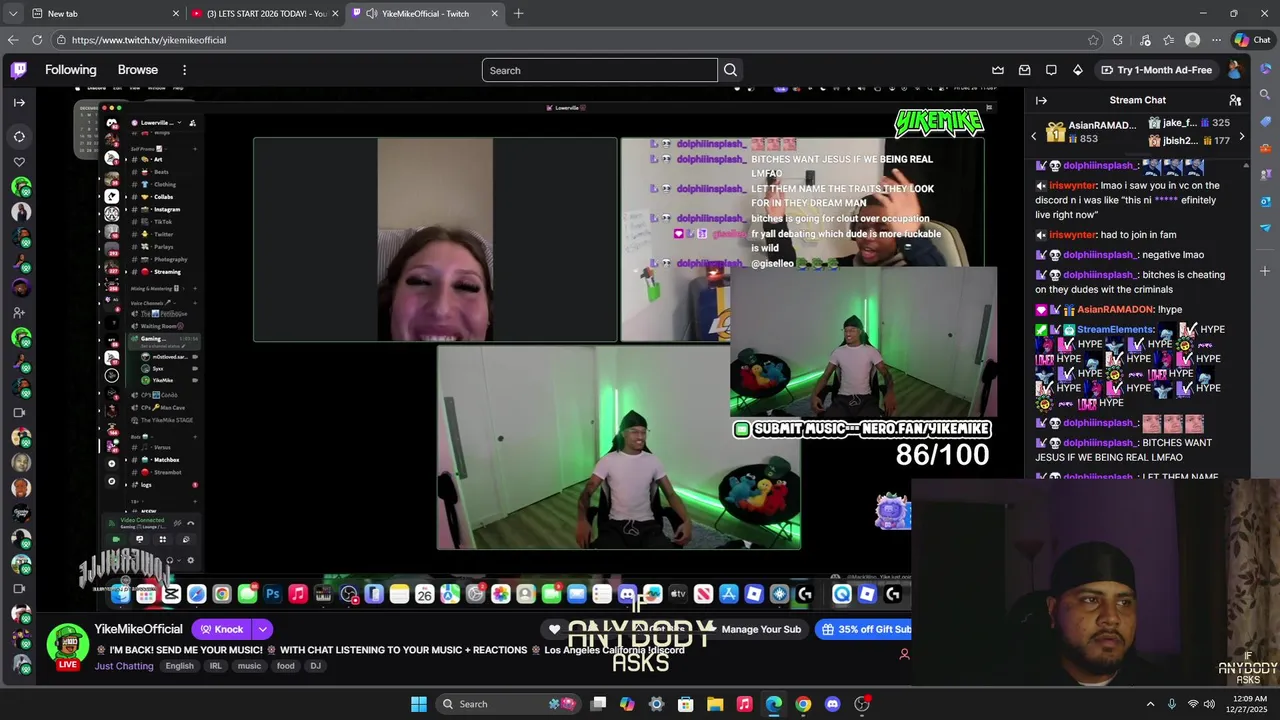
Task: Click the magnifier search button
Action: click(x=730, y=70)
